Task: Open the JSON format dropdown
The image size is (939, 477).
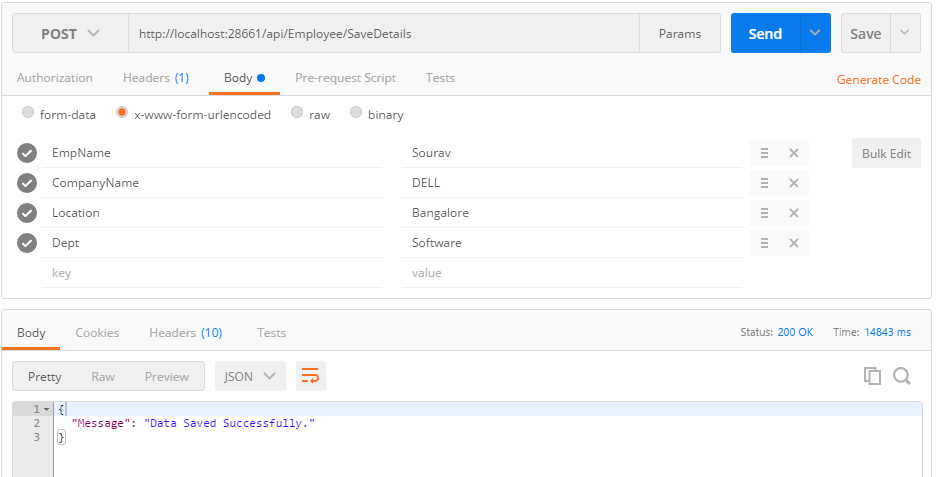Action: click(250, 376)
